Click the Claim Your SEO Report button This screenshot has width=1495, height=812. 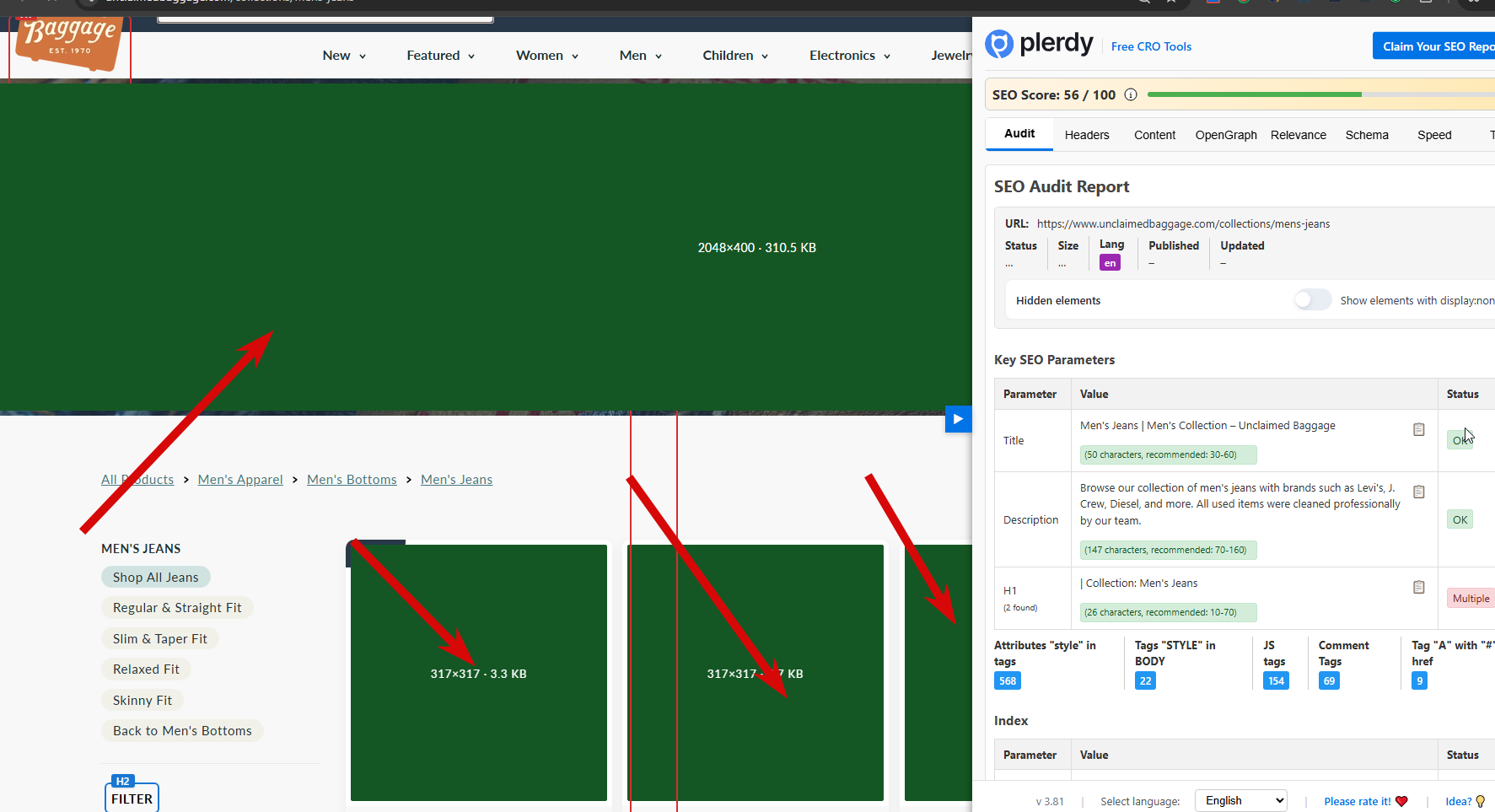(1433, 46)
